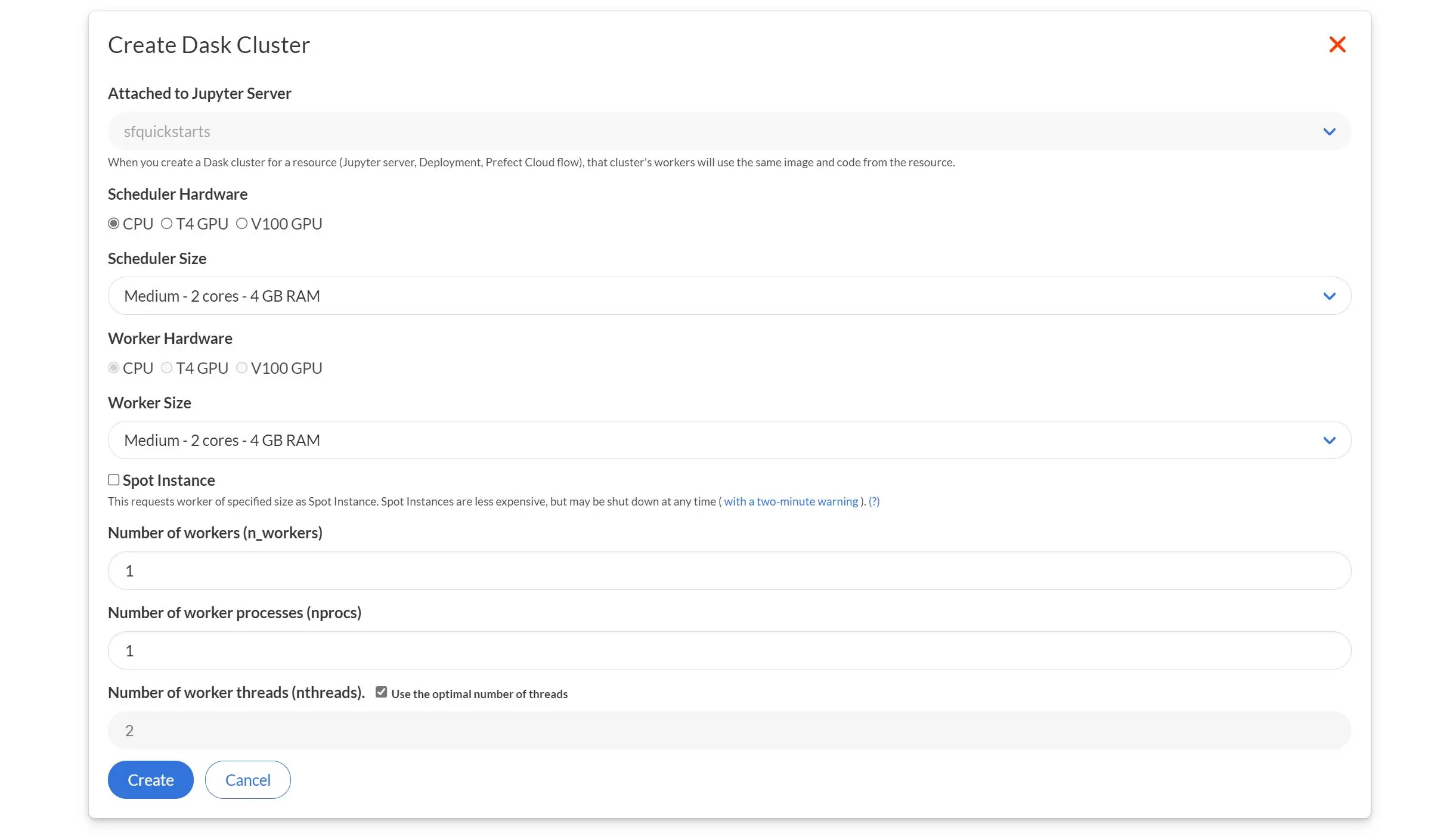Select V100 GPU for Worker Hardware
This screenshot has width=1456, height=837.
[x=241, y=368]
